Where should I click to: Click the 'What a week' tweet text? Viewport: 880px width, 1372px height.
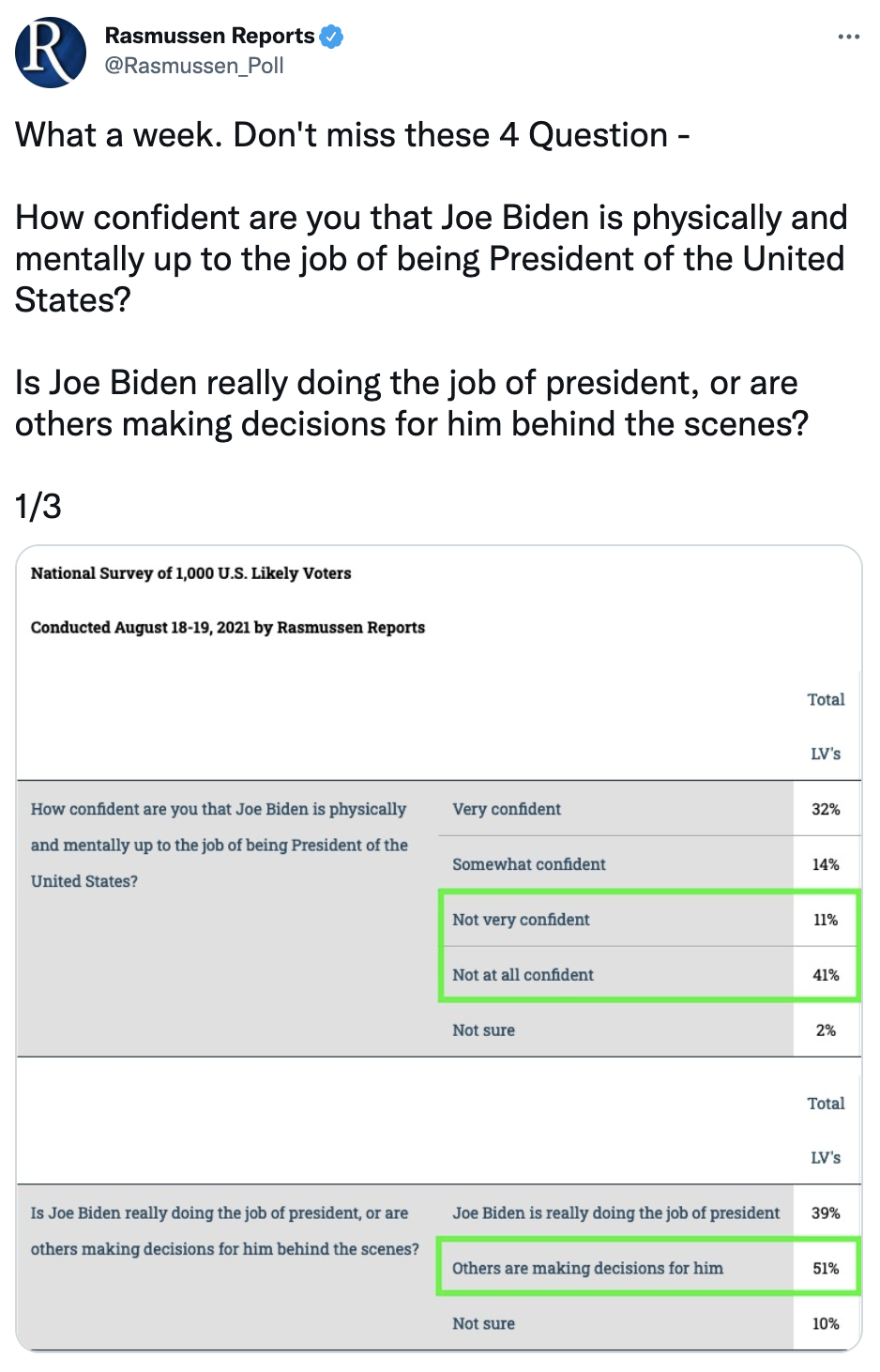tap(352, 135)
